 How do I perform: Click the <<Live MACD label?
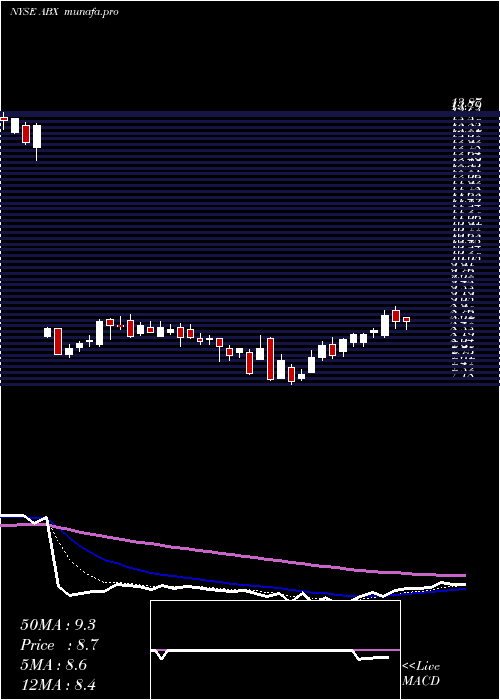pyautogui.click(x=421, y=673)
